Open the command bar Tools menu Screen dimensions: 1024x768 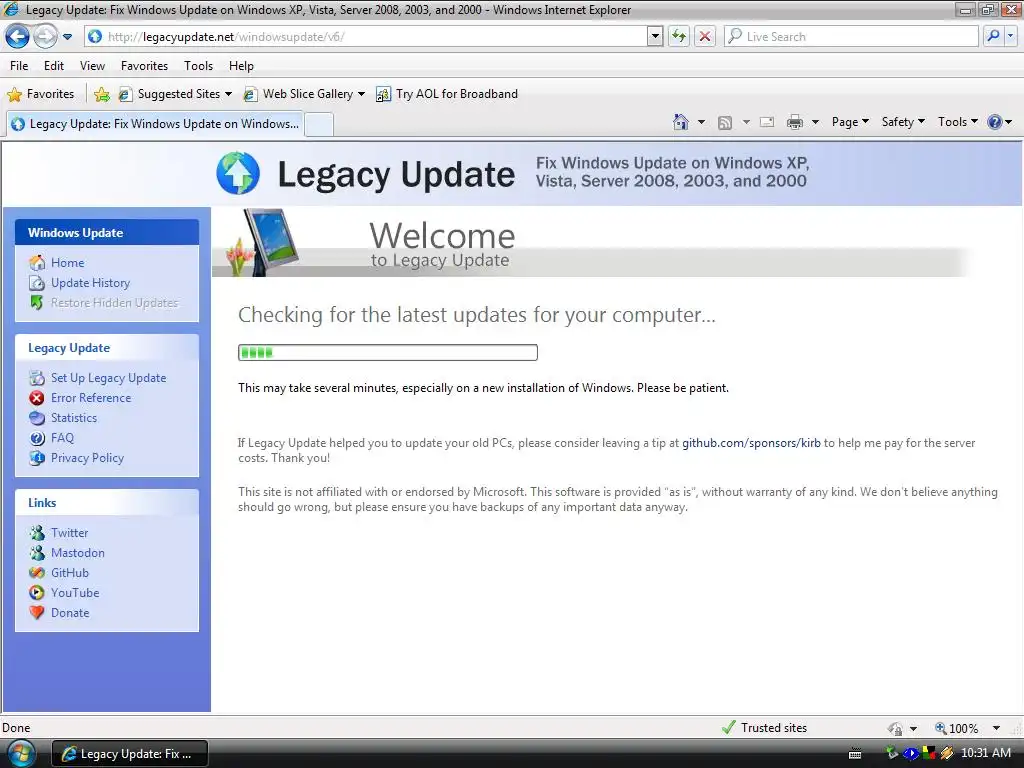(957, 122)
